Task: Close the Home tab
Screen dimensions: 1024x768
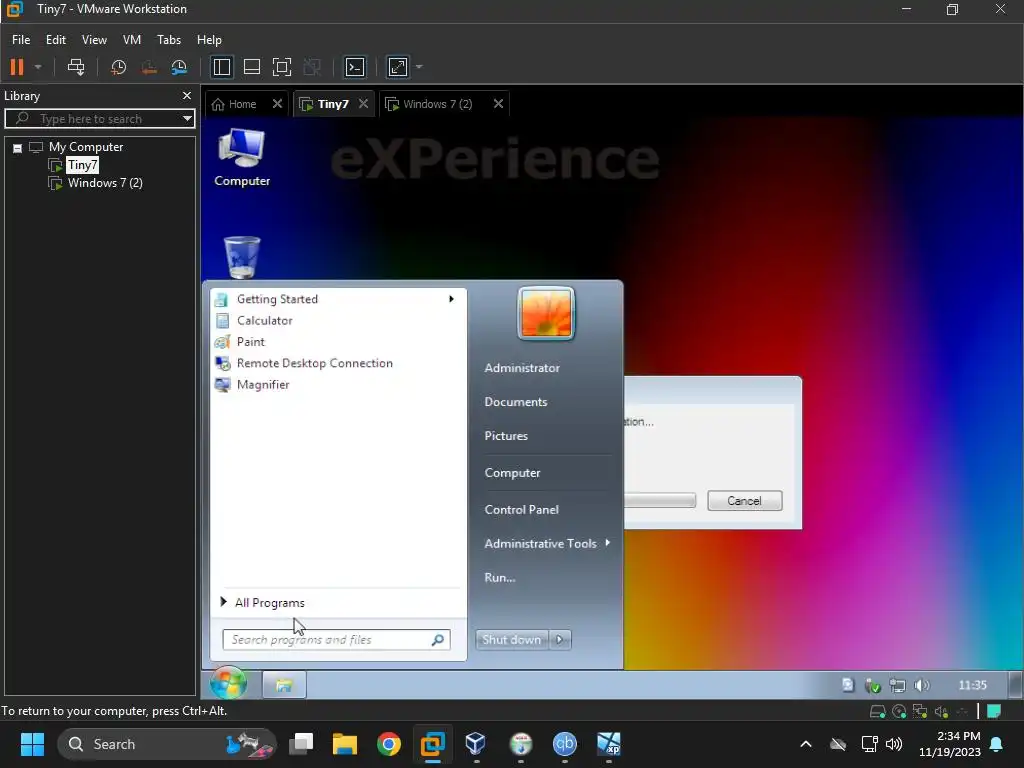Action: click(277, 103)
